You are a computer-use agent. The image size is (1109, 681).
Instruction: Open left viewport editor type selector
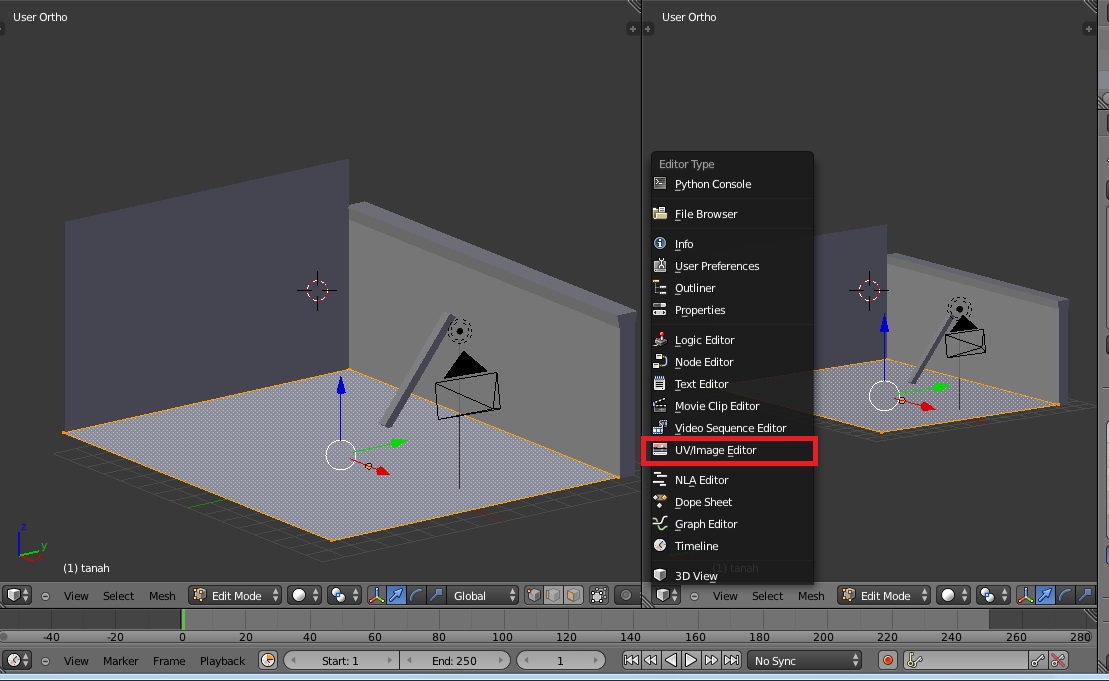(18, 595)
